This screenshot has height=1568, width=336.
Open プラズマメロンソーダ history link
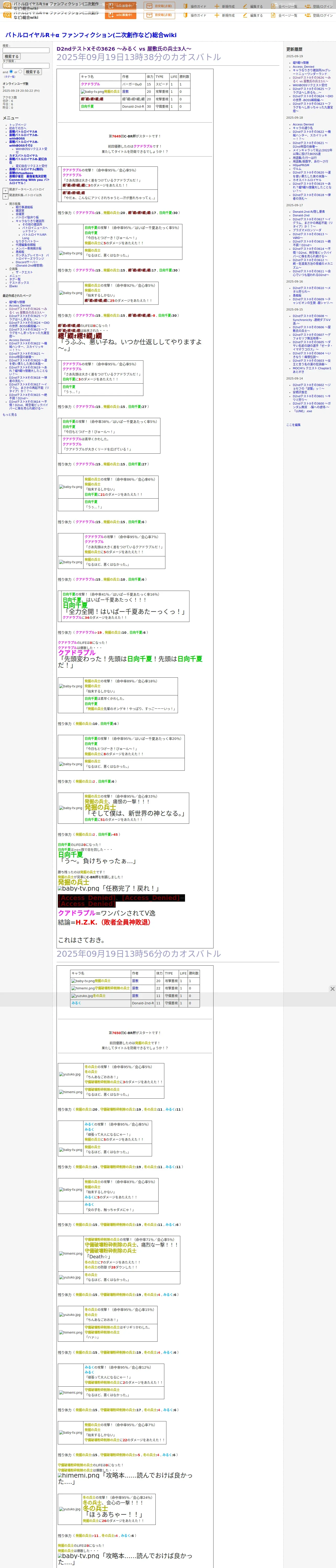pos(307,230)
